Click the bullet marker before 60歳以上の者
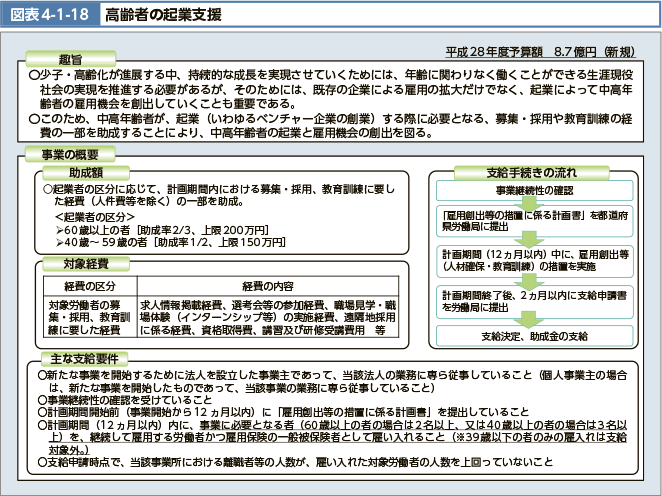 60,230
